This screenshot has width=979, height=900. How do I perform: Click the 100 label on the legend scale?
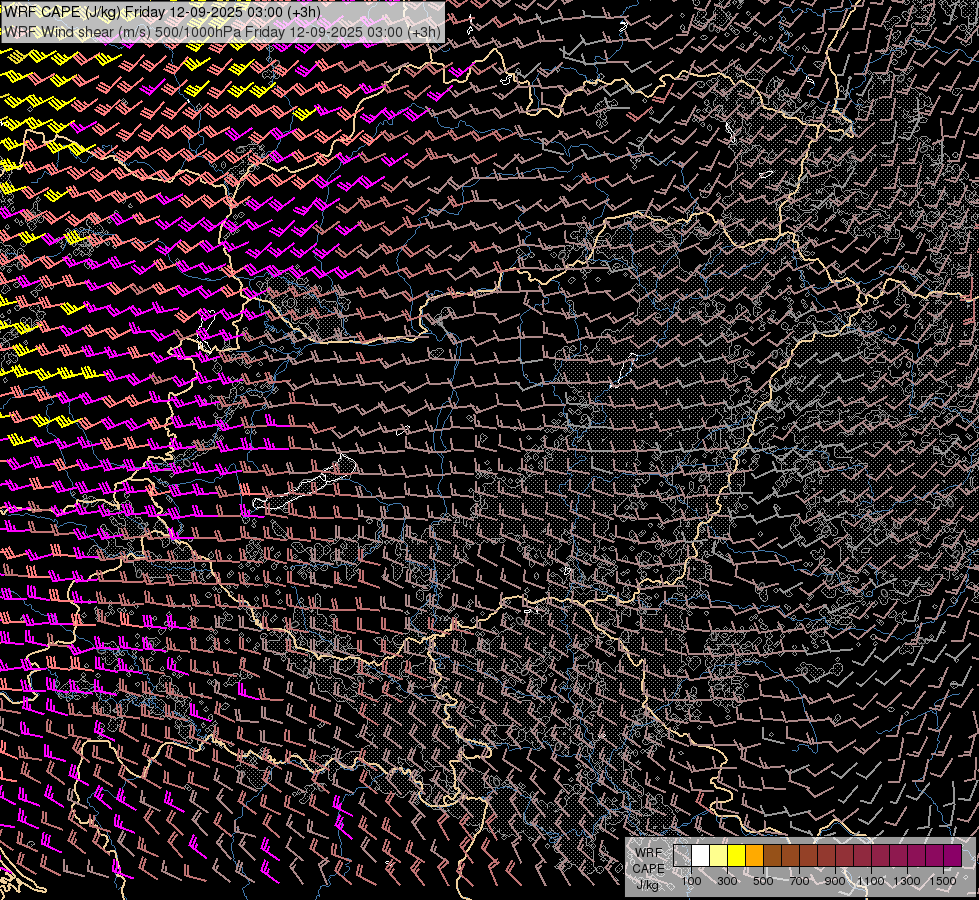tap(691, 881)
